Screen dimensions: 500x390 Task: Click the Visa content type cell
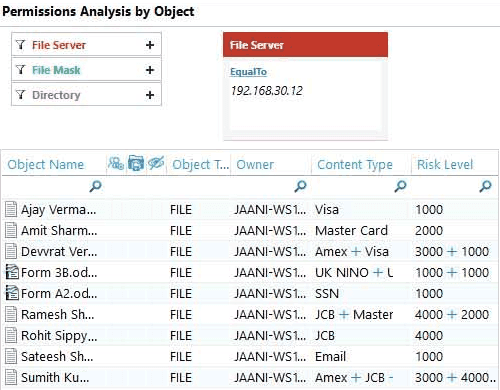(x=327, y=210)
